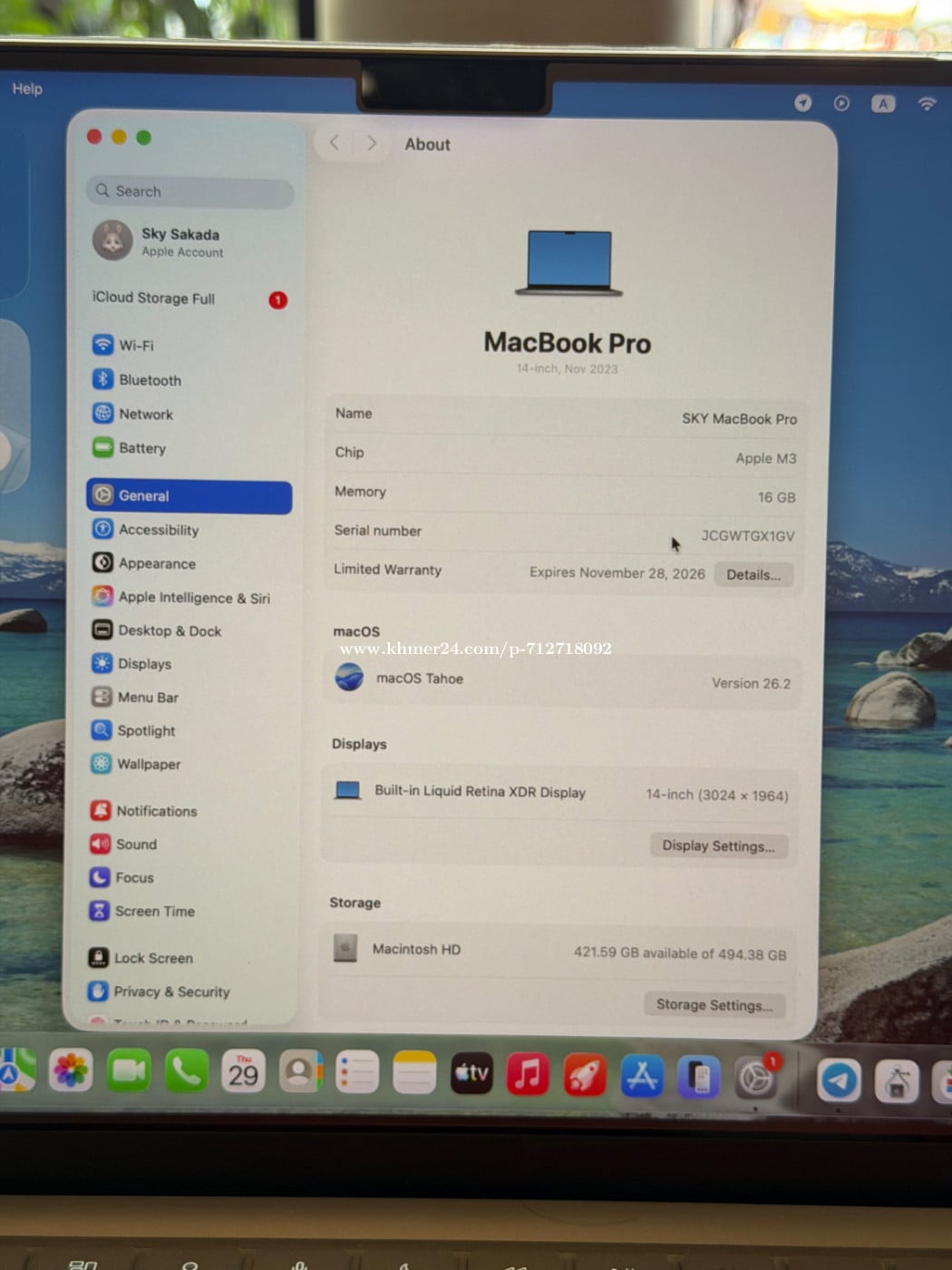Open Accessibility settings pane

tap(158, 530)
